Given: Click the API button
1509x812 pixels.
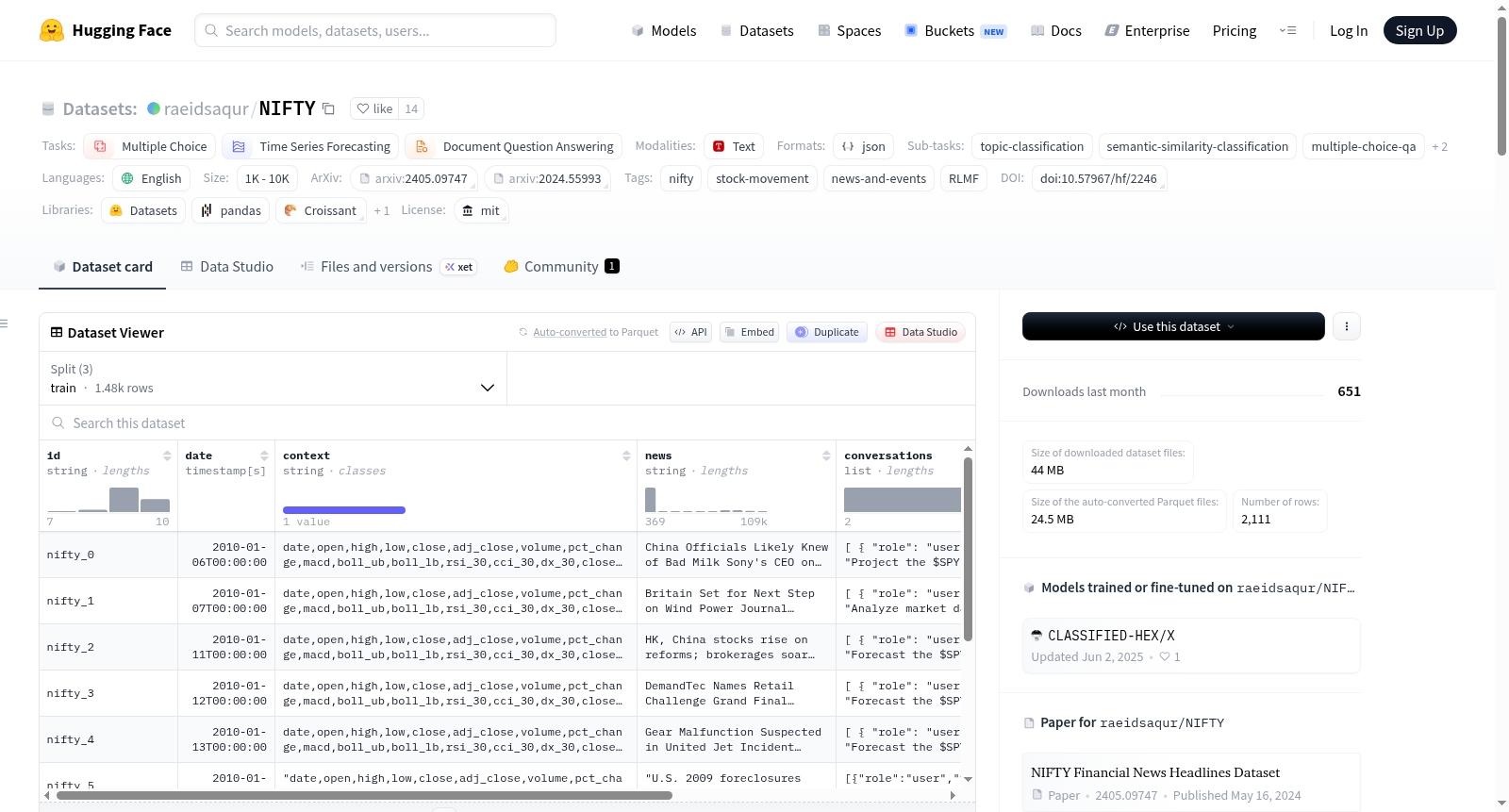Looking at the screenshot, I should pyautogui.click(x=690, y=332).
